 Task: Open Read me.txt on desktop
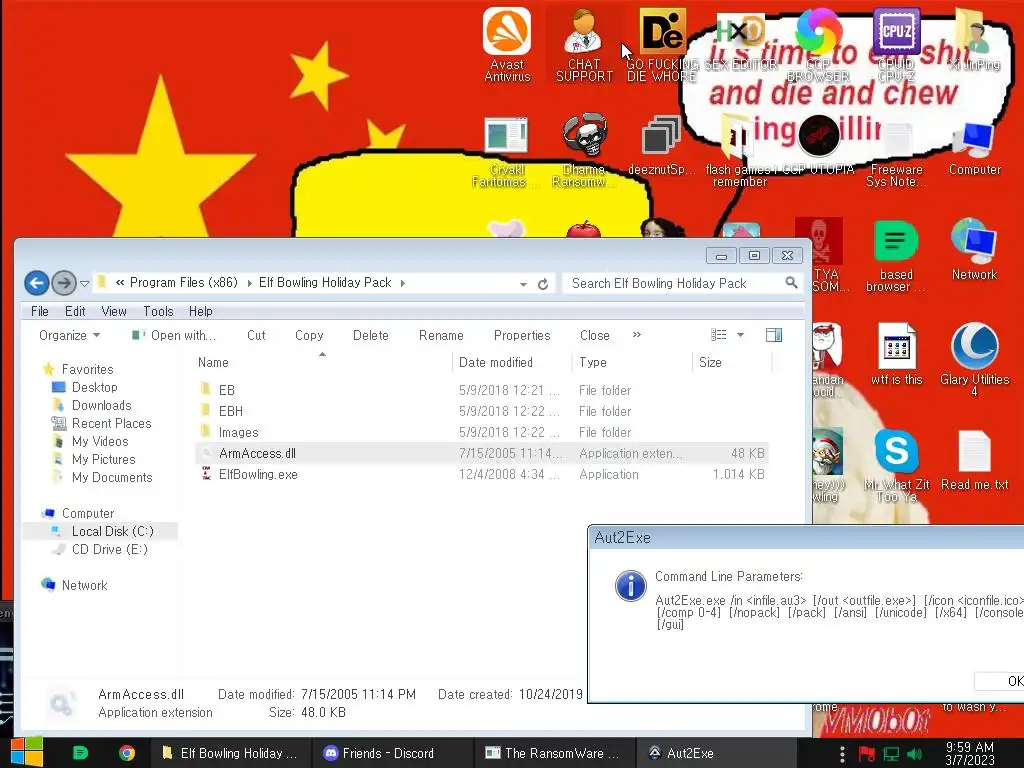(x=974, y=460)
